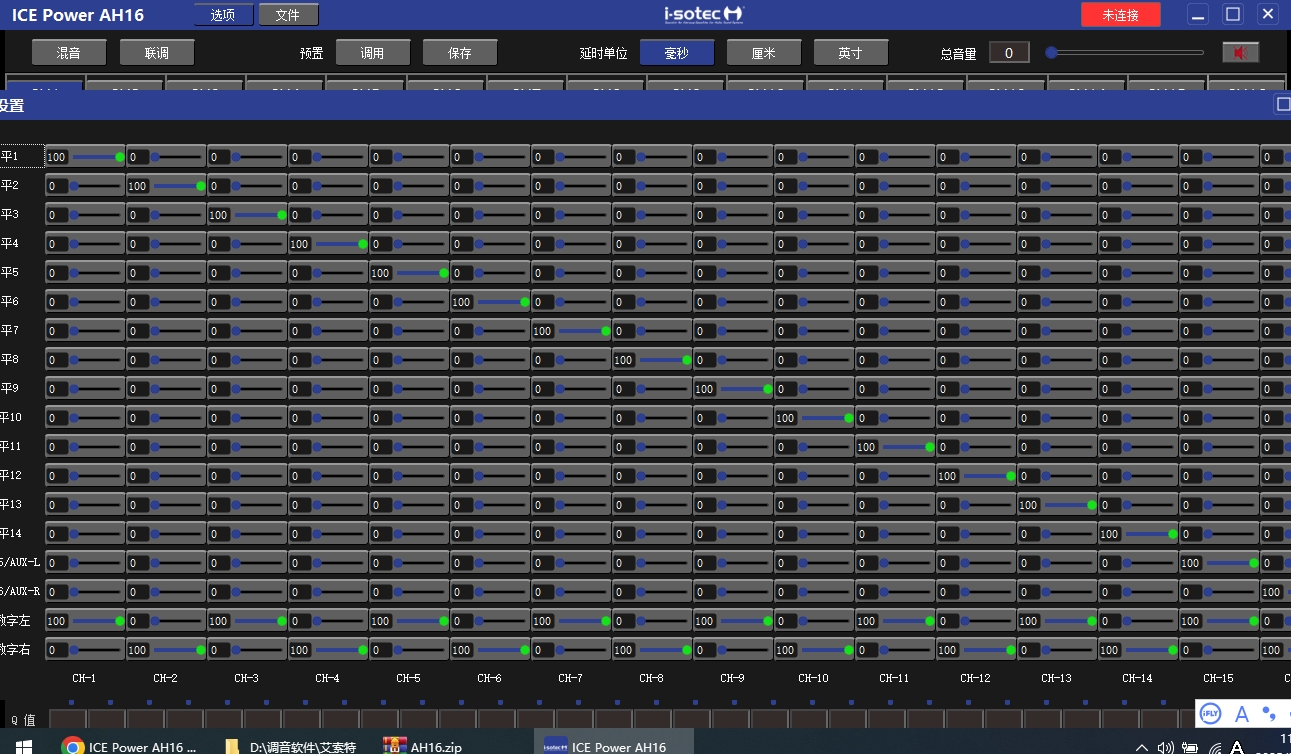Viewport: 1291px width, 754px height.
Task: Click the iFLY input method icon
Action: point(1210,713)
